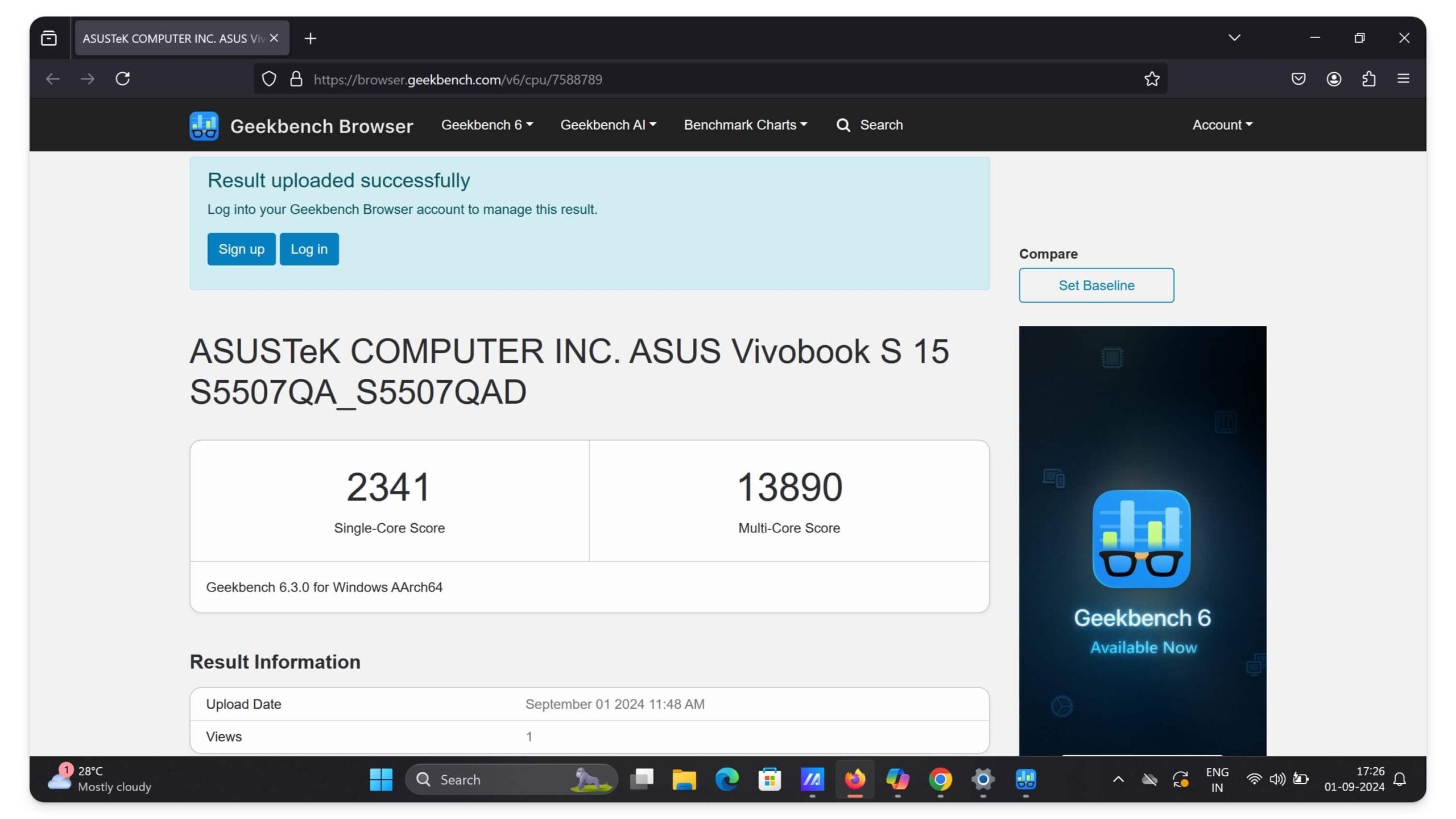Click the Firefox account icon

point(1333,78)
